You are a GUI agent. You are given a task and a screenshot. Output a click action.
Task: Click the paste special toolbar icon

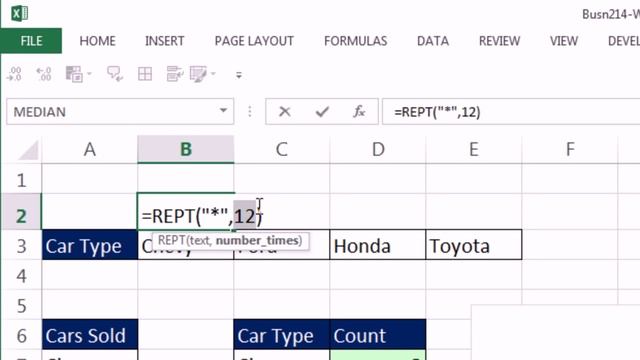(x=74, y=74)
